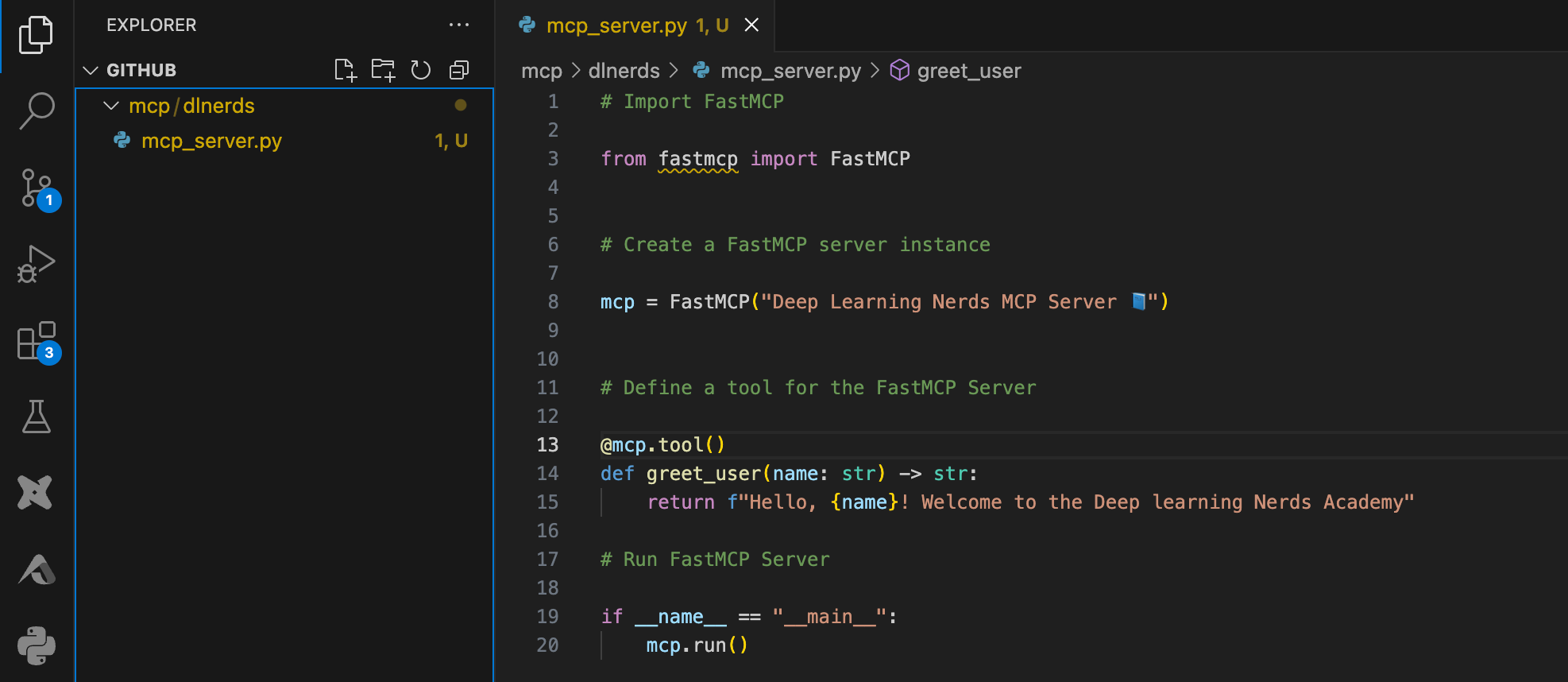Collapse the mcp/dlnerds folder

pyautogui.click(x=111, y=106)
